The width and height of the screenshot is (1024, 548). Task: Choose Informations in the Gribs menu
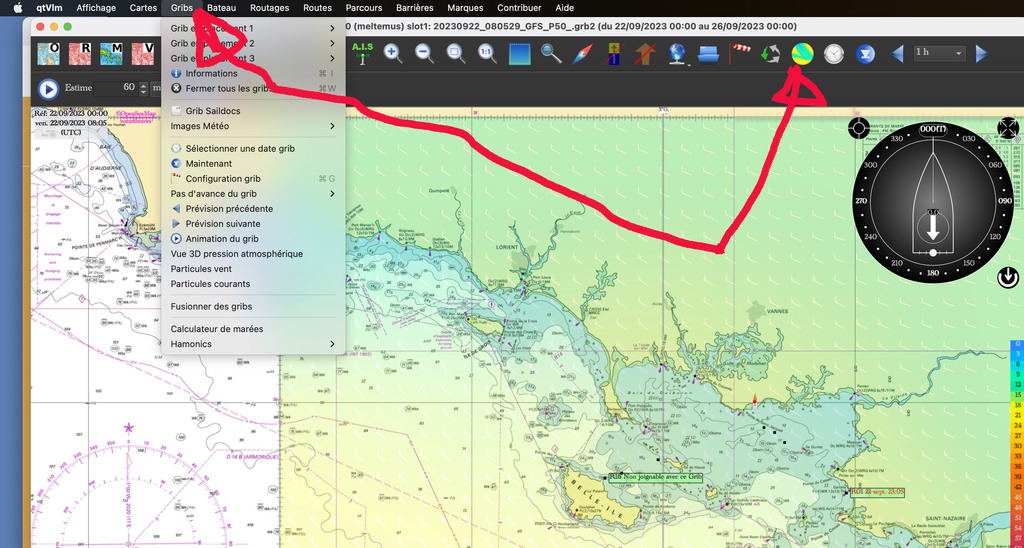tap(253, 73)
